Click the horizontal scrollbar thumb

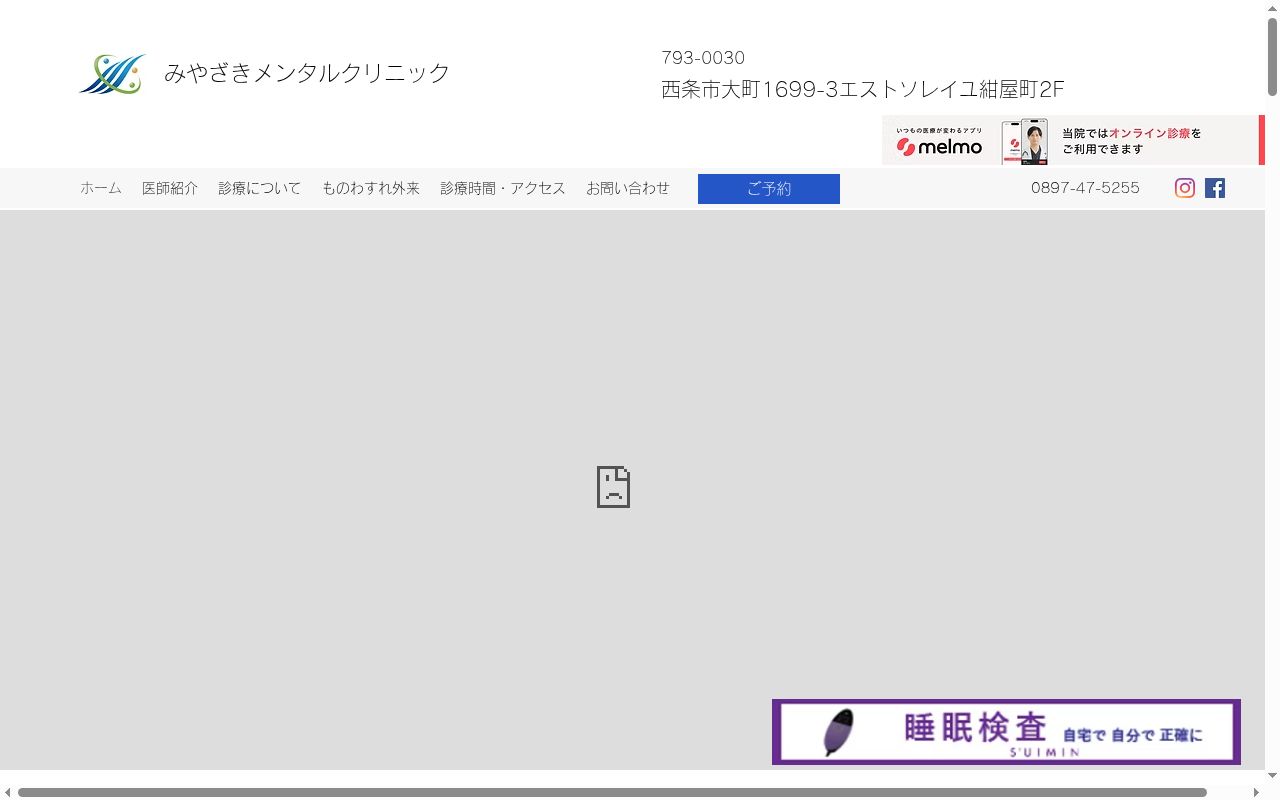tap(612, 792)
